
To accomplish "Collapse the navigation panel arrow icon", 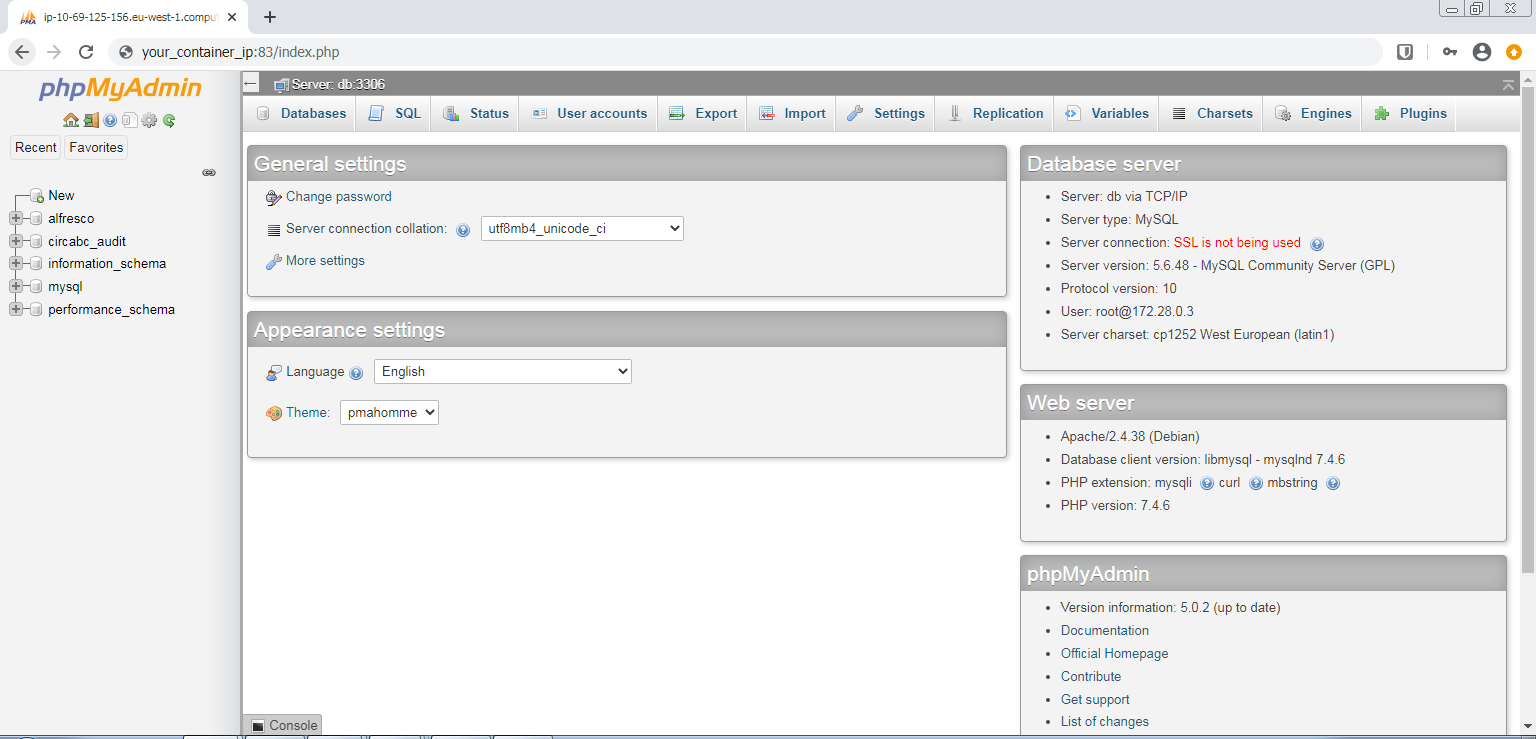I will pos(251,84).
